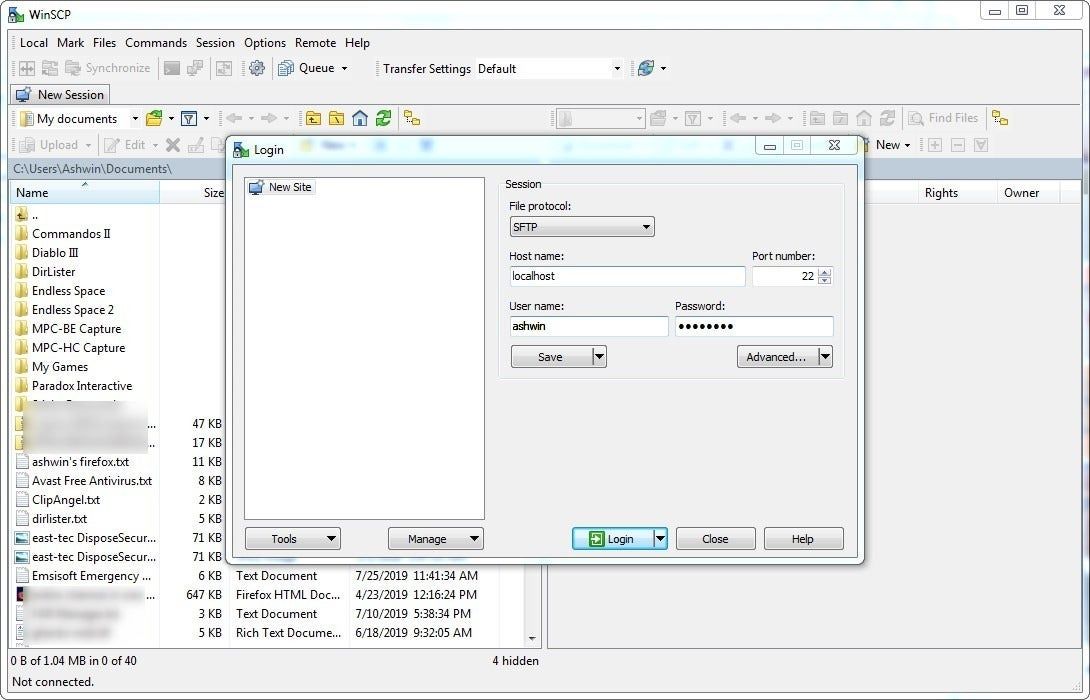The image size is (1090, 700).
Task: Increase Port number with the stepper arrow
Action: (x=824, y=271)
